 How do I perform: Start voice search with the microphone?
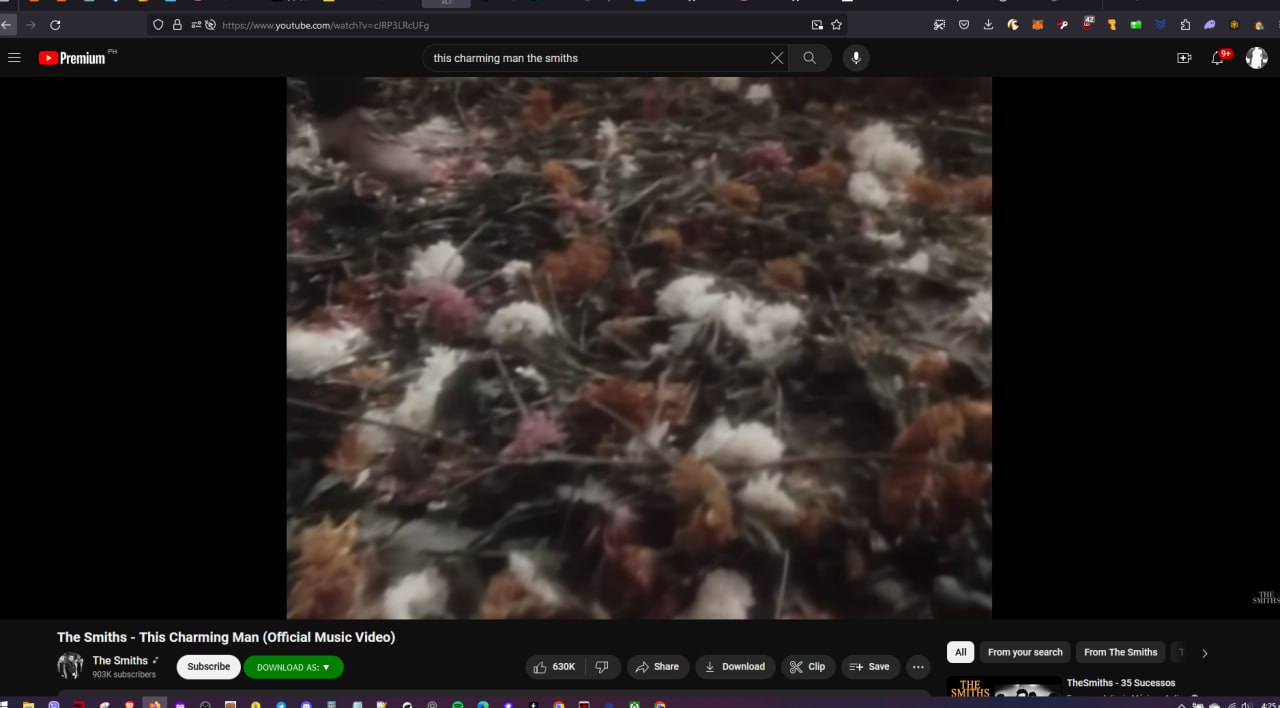[856, 58]
